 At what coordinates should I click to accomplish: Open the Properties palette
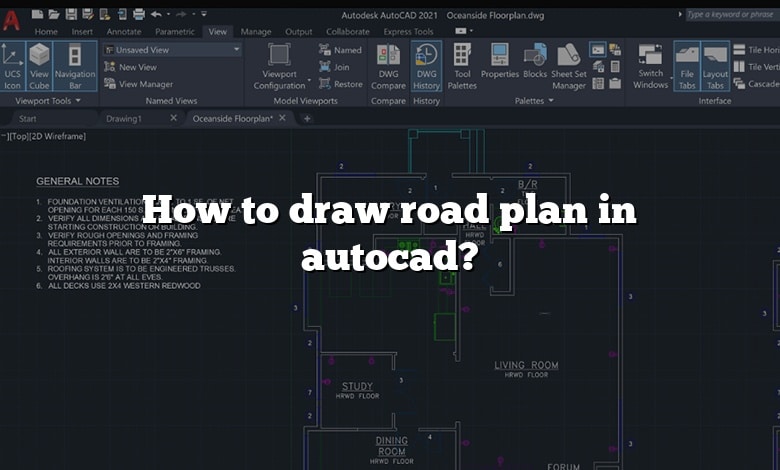(x=500, y=66)
